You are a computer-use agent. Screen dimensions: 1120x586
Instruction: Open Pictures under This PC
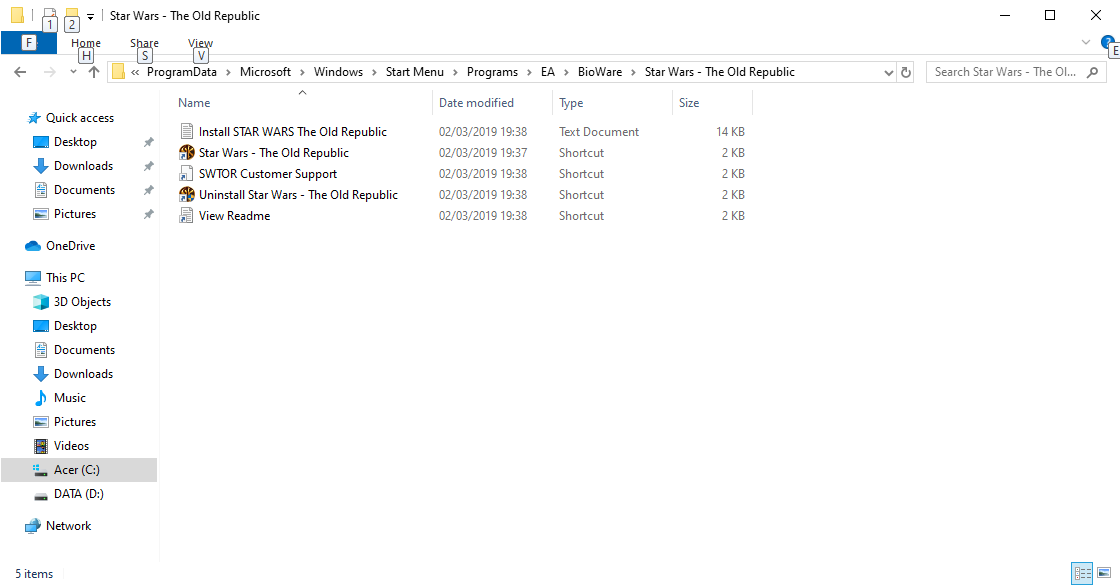click(75, 422)
